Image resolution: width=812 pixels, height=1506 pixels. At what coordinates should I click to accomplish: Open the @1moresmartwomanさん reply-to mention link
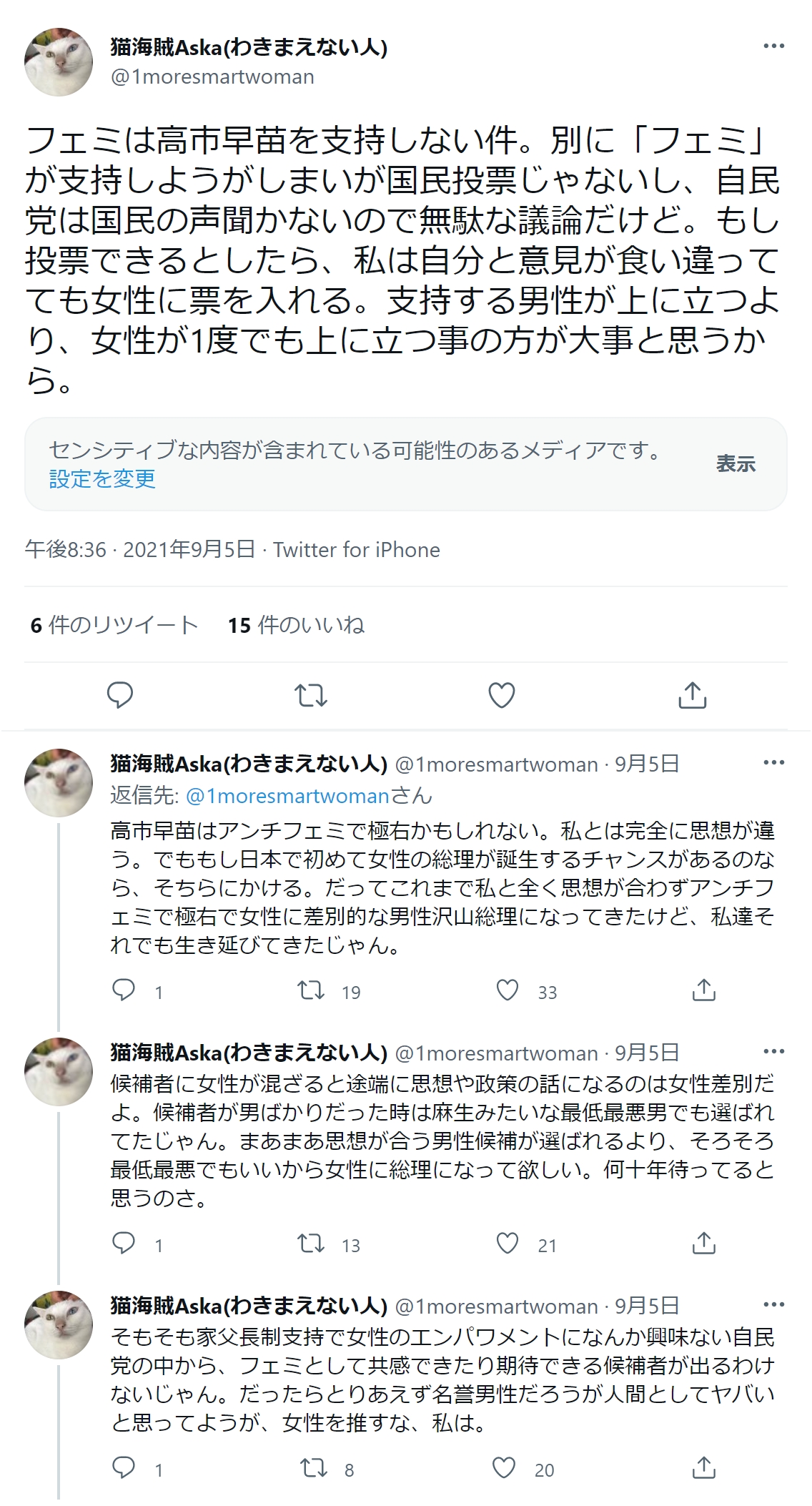[308, 795]
